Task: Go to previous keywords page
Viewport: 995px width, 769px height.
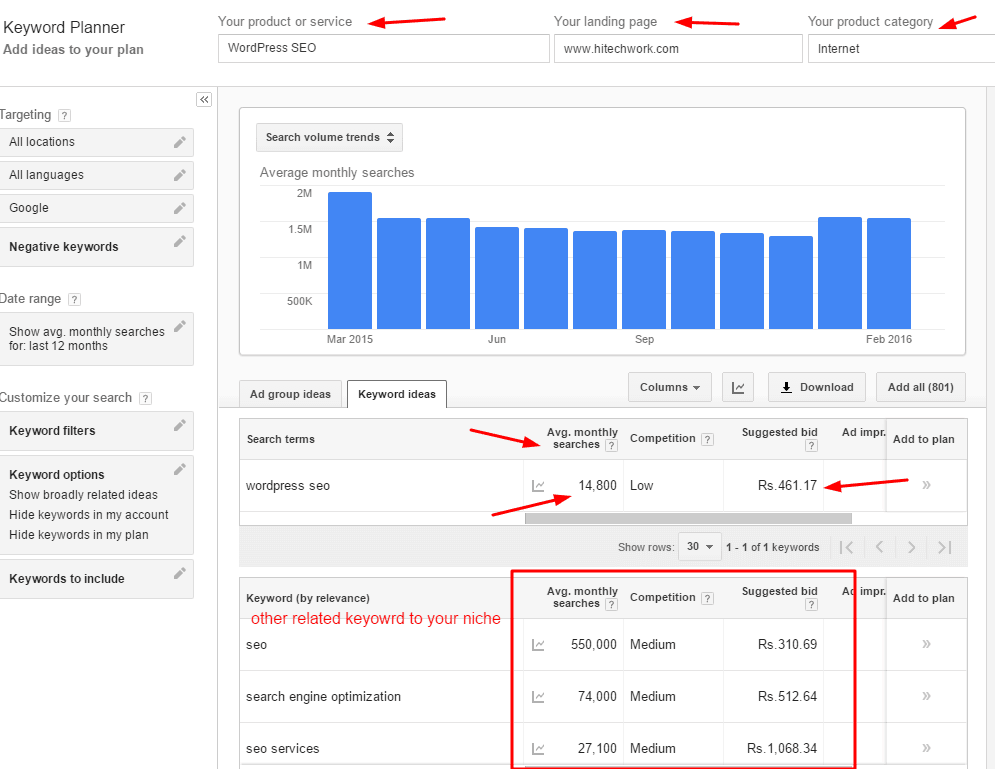Action: pos(880,547)
